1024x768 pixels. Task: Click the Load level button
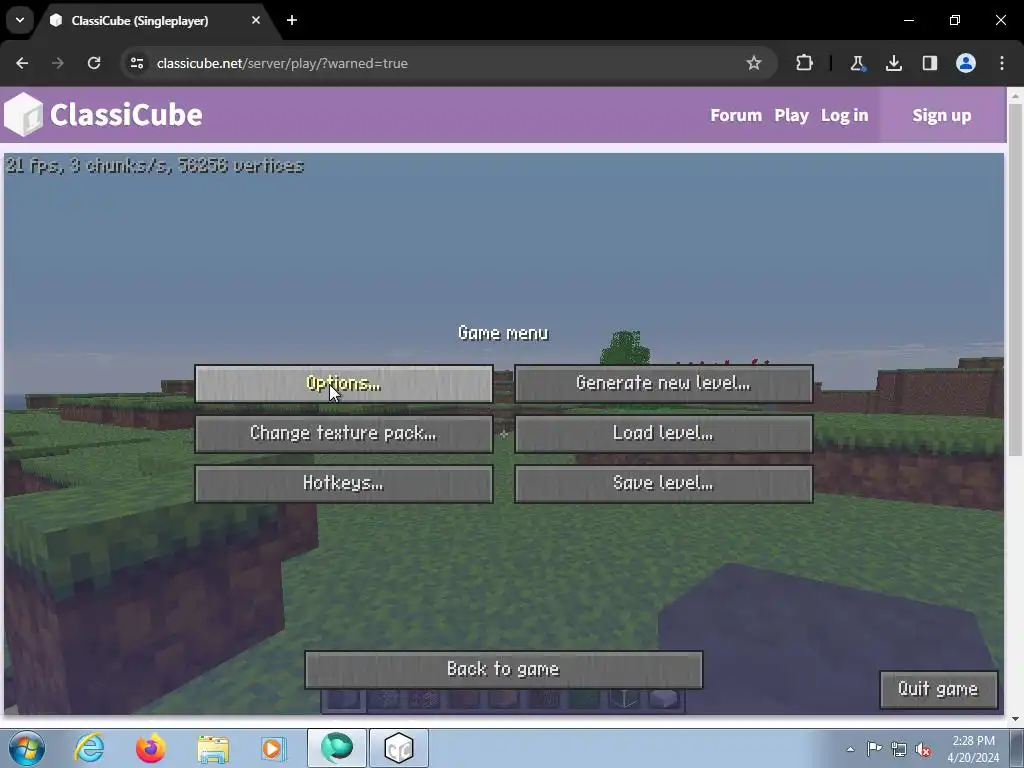664,434
